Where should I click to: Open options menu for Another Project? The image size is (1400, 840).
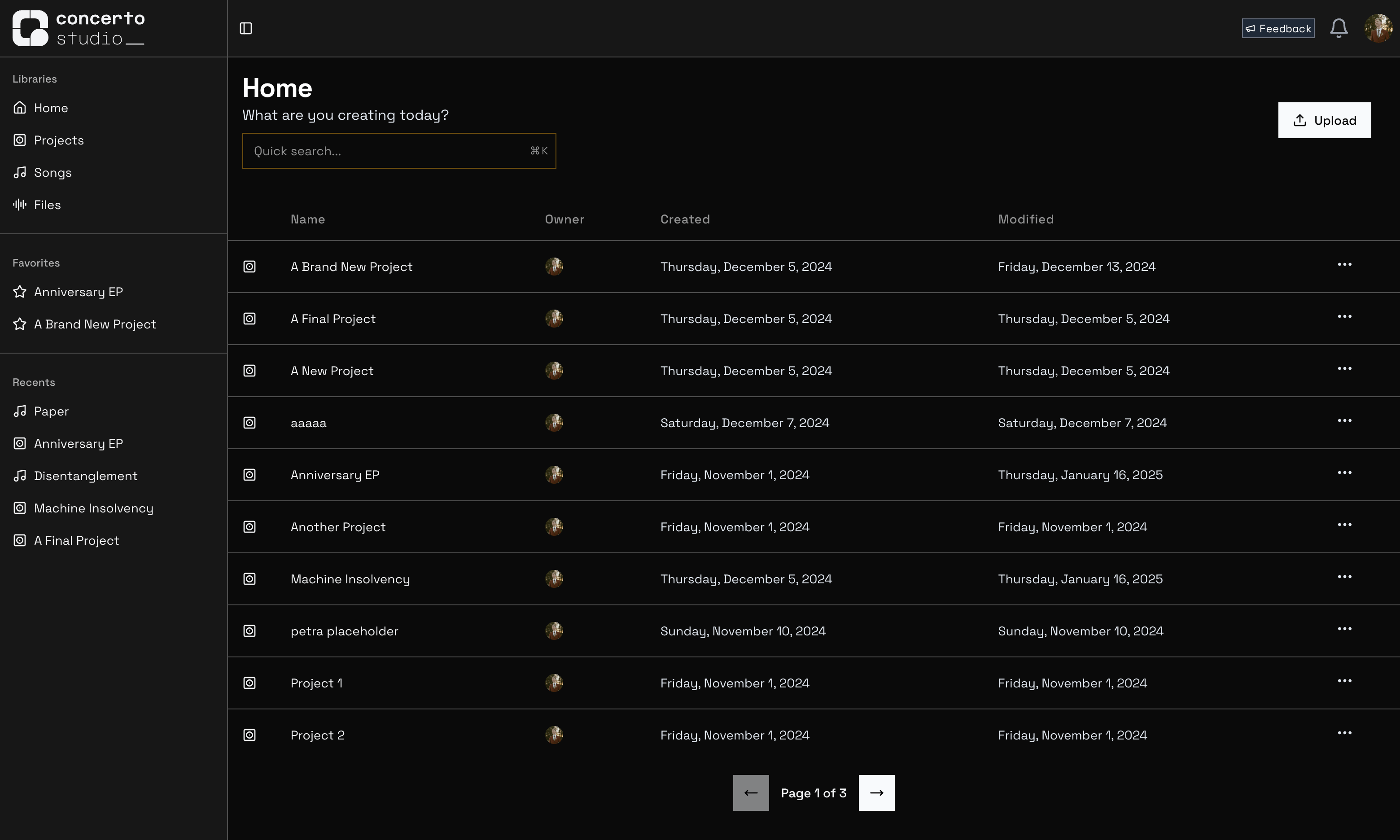[x=1344, y=525]
